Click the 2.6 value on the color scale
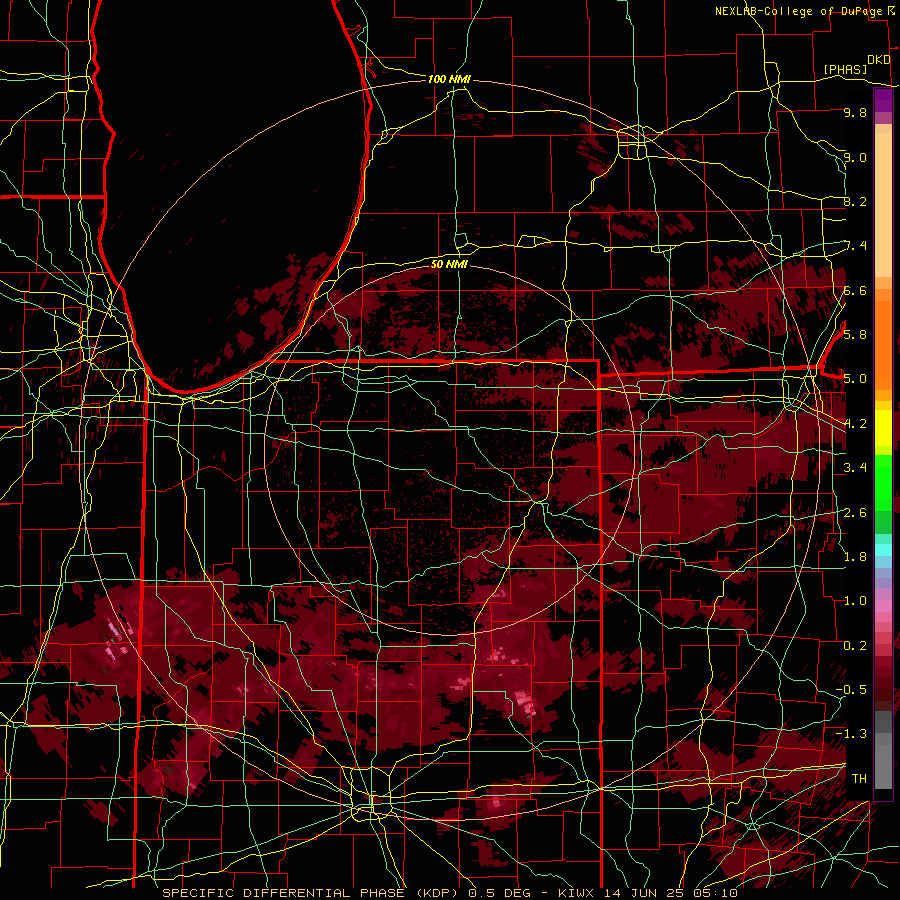900x900 pixels. [x=855, y=512]
